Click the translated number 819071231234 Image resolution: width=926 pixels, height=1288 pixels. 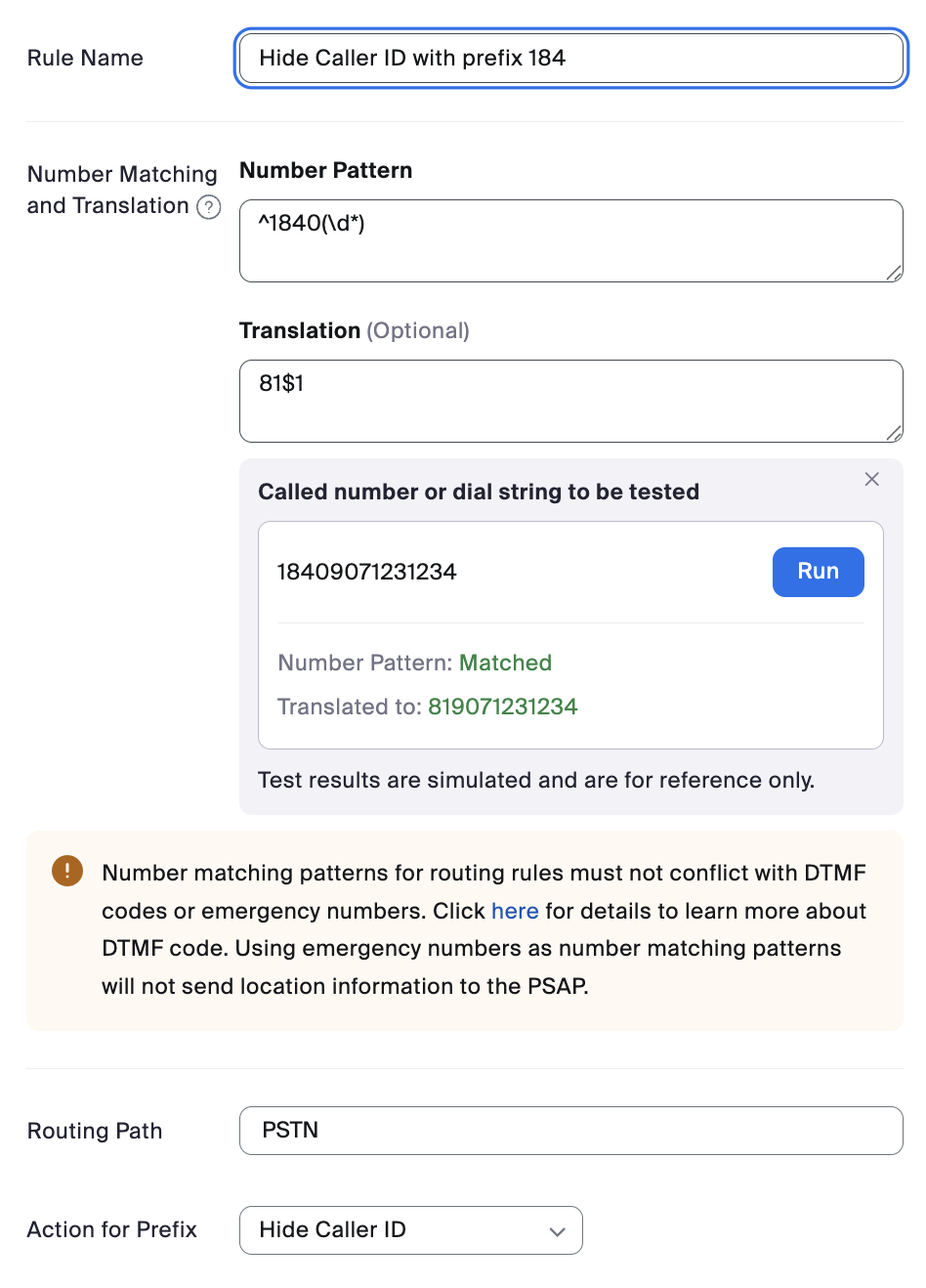tap(502, 707)
